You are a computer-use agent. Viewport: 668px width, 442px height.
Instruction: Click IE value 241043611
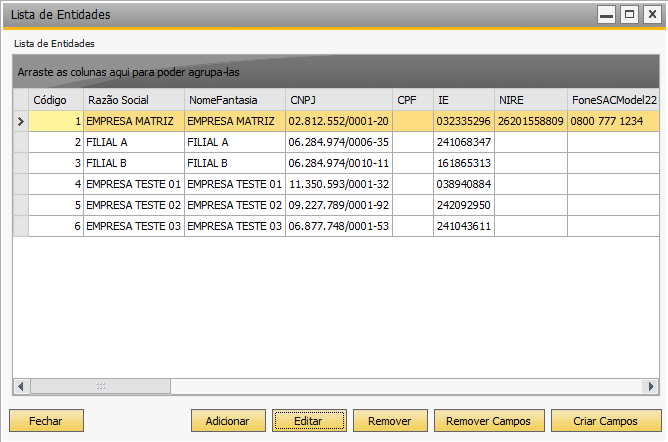(464, 226)
